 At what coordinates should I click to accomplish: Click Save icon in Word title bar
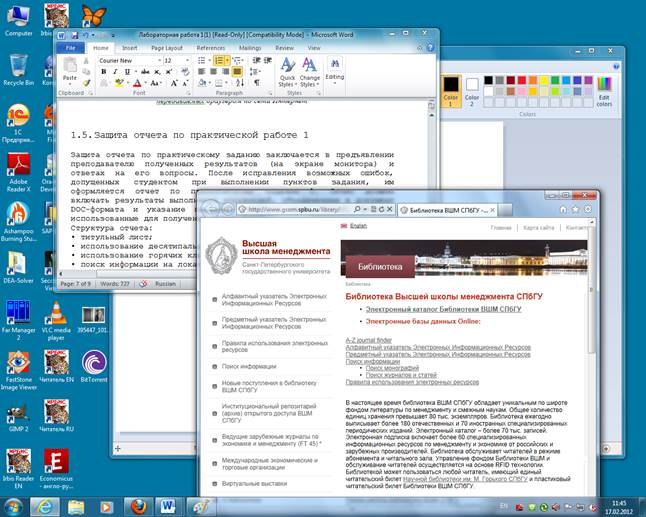click(x=75, y=35)
